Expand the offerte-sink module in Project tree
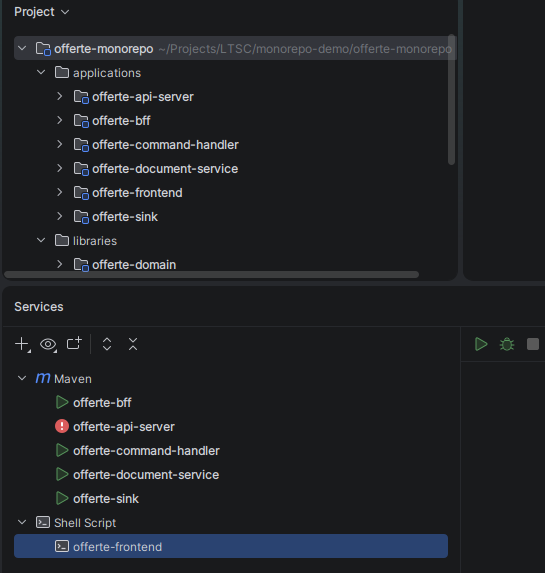 click(x=60, y=216)
